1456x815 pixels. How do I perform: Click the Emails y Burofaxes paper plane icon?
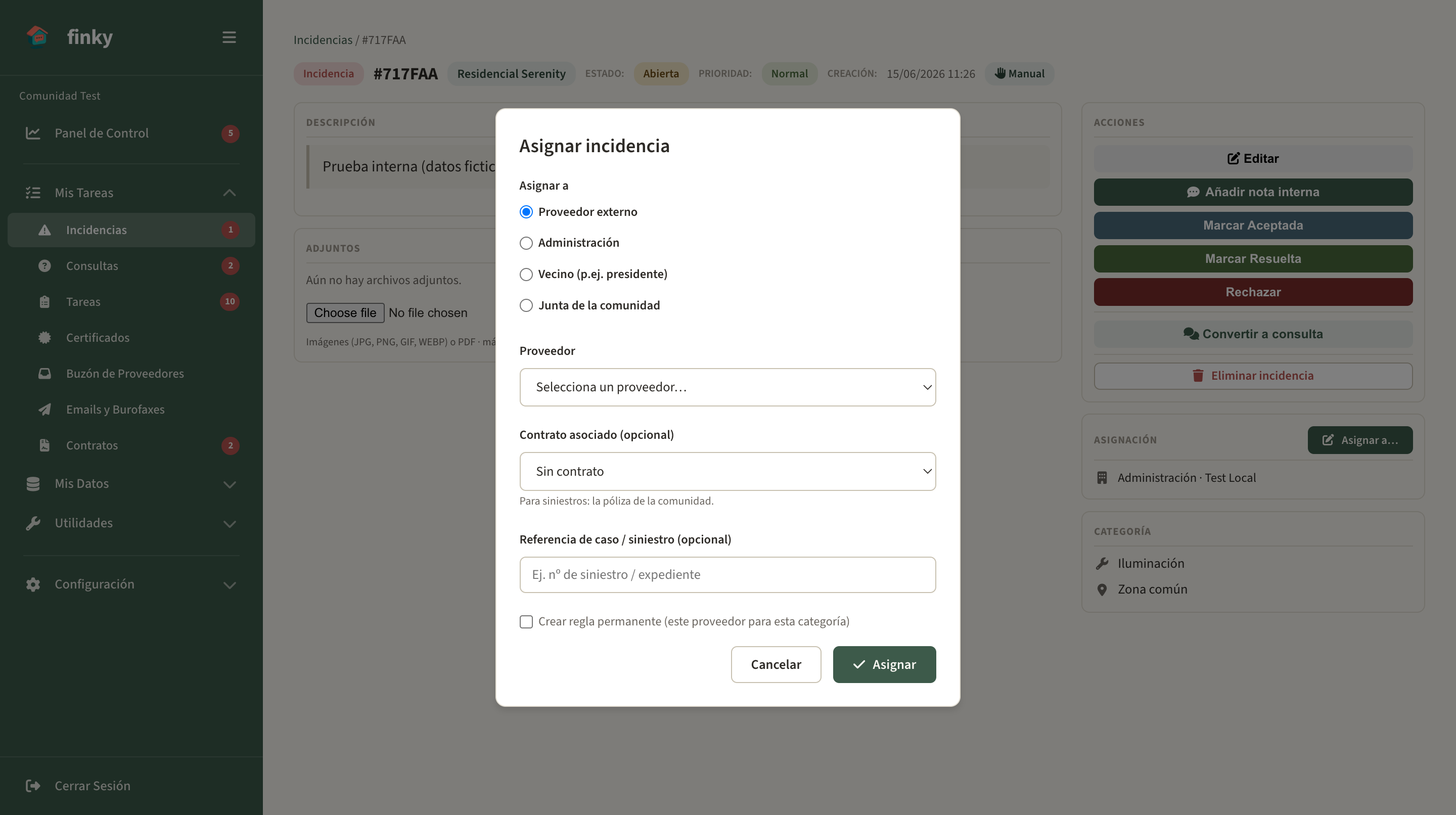[x=44, y=409]
